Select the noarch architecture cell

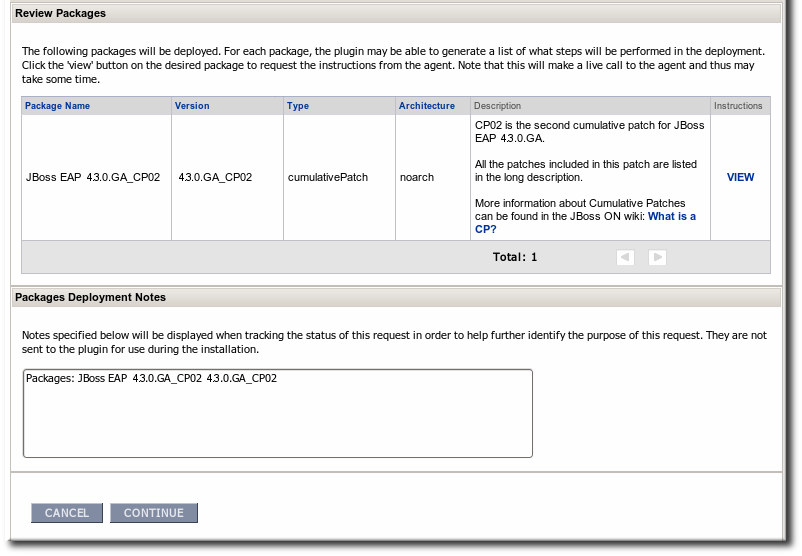pos(417,177)
